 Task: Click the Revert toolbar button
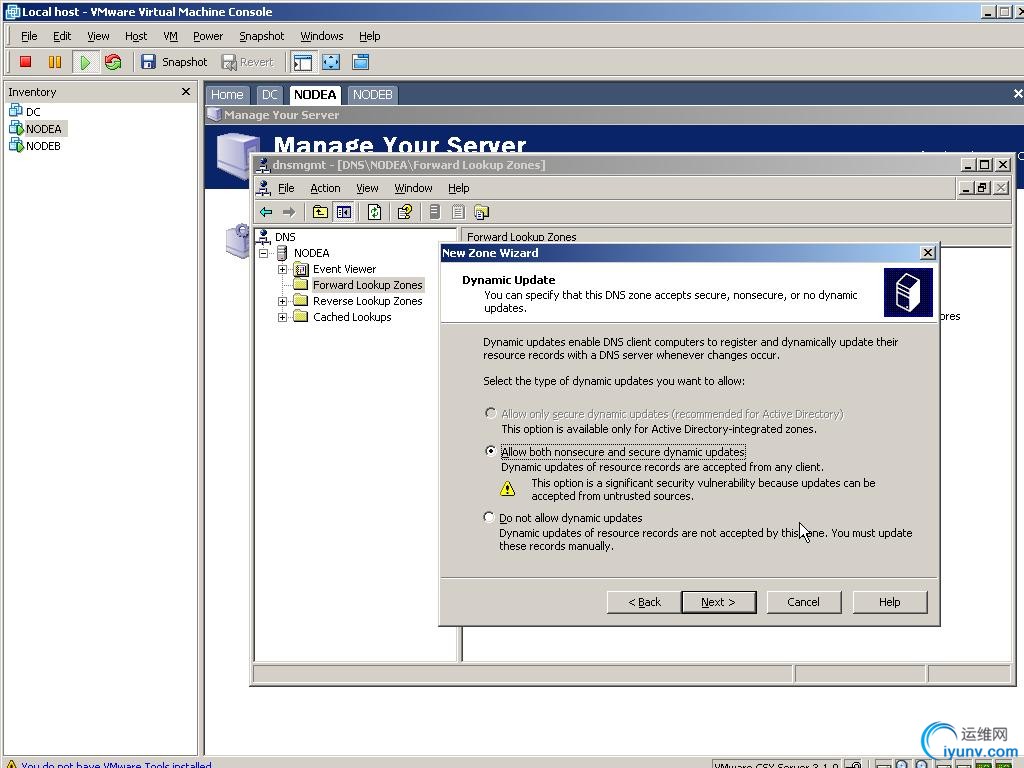click(248, 62)
